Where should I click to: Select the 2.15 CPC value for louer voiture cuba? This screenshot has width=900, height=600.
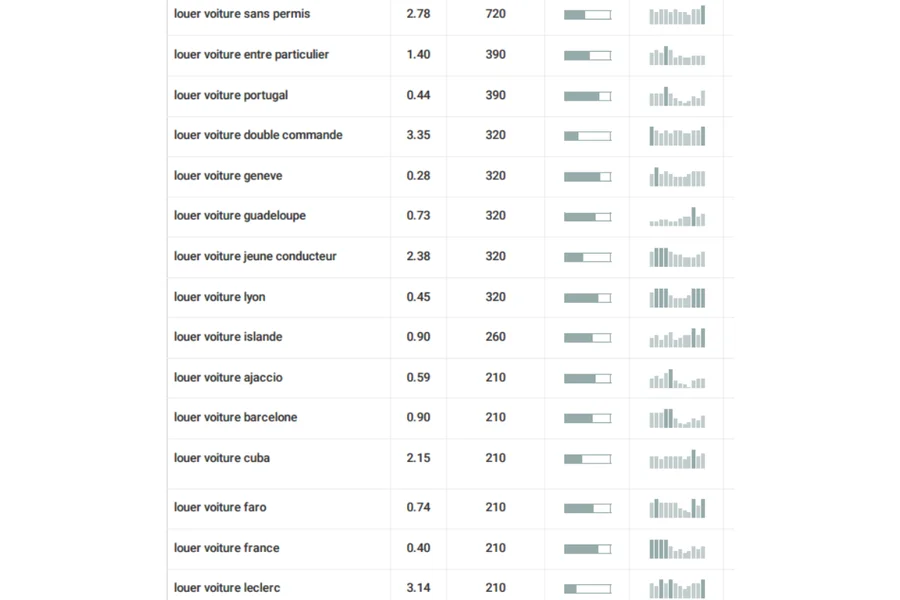tap(418, 458)
